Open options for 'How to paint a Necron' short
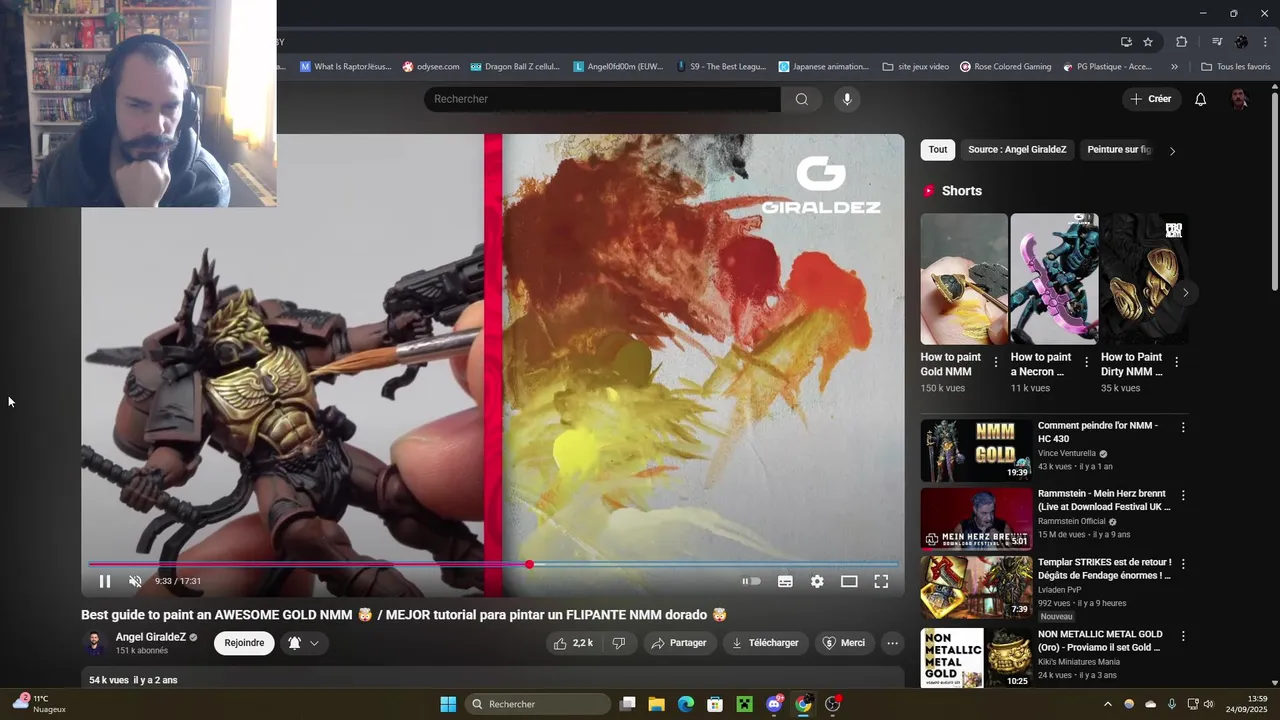The height and width of the screenshot is (720, 1280). coord(1086,362)
